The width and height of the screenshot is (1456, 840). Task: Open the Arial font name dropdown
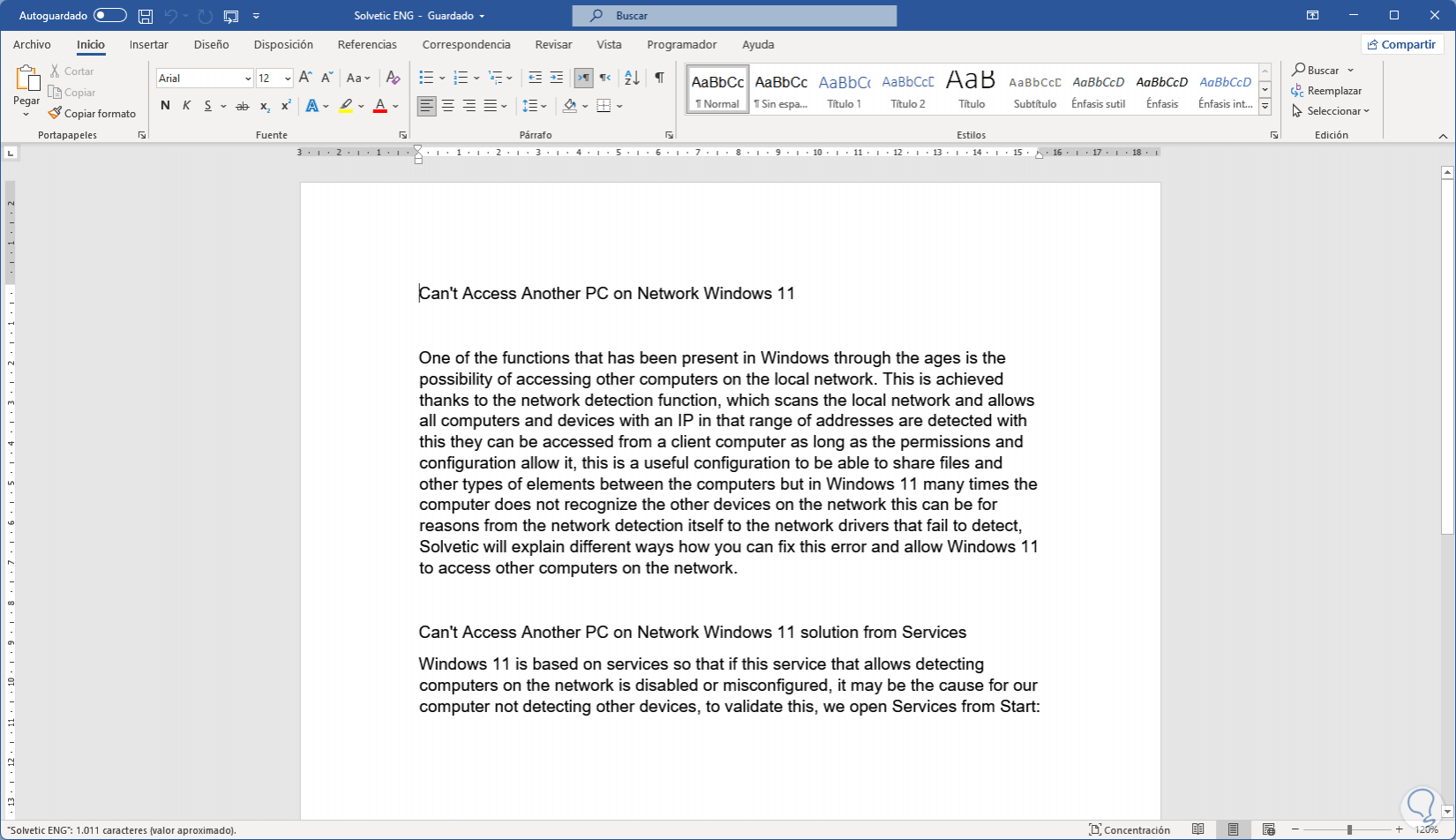pos(247,79)
